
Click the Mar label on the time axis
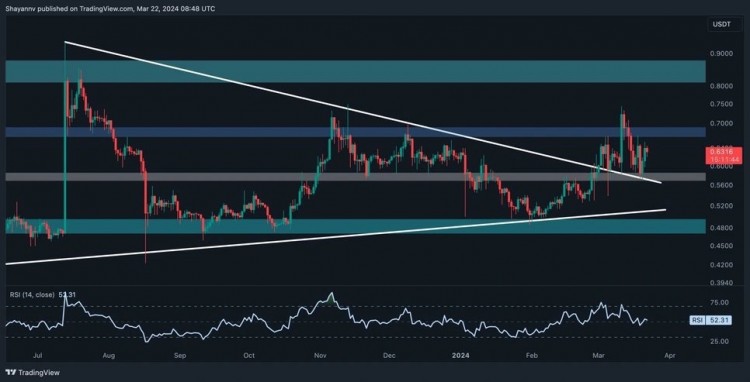tap(598, 356)
